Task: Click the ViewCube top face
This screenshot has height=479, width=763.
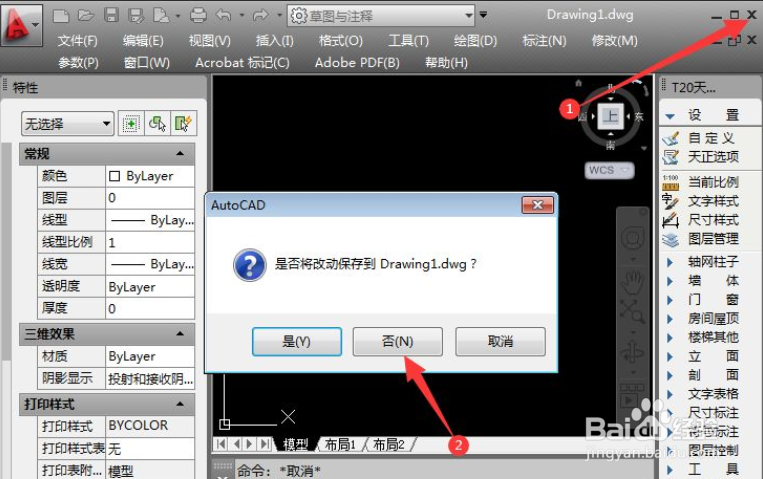Action: click(x=610, y=116)
